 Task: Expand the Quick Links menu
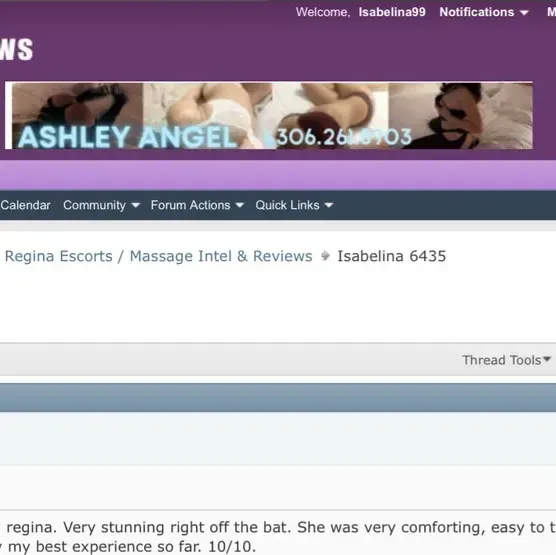click(x=294, y=205)
